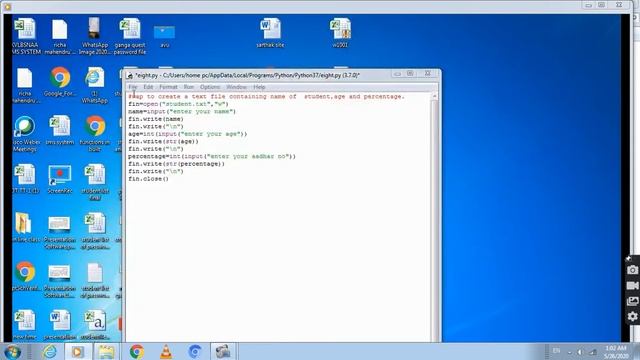This screenshot has width=640, height=360.
Task: Click the IDLE editor scrollbar up arrow
Action: [434, 96]
